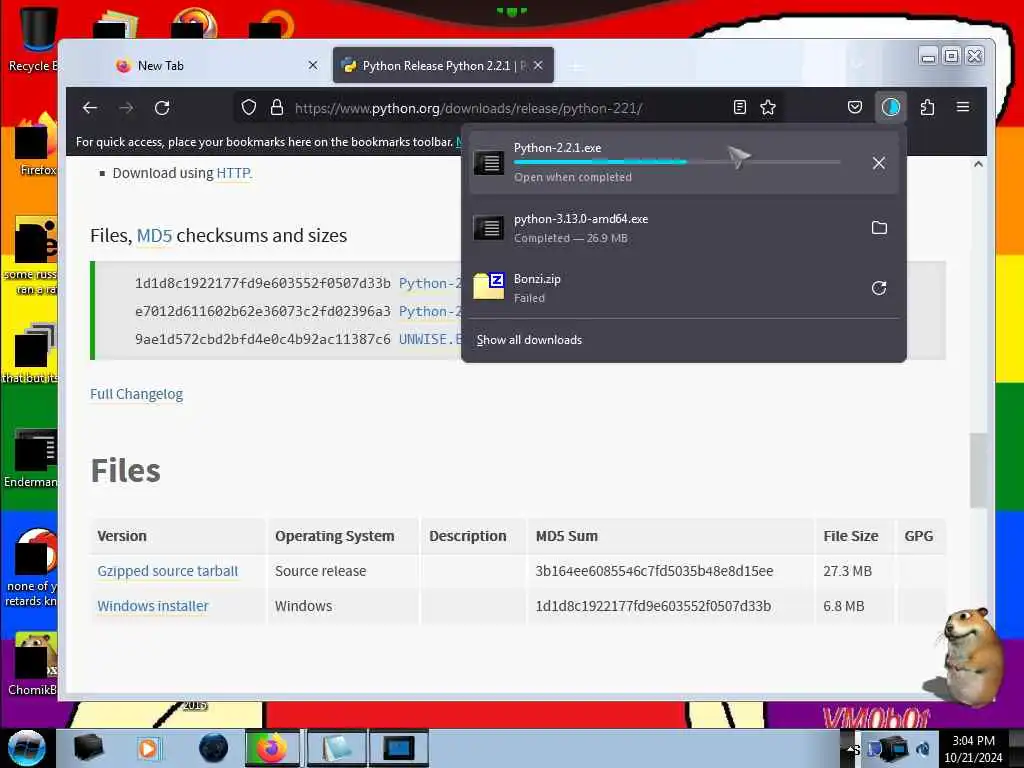Screen dimensions: 1024x768
Task: Click the Python-2.2.1.exe download progress bar
Action: 677,162
